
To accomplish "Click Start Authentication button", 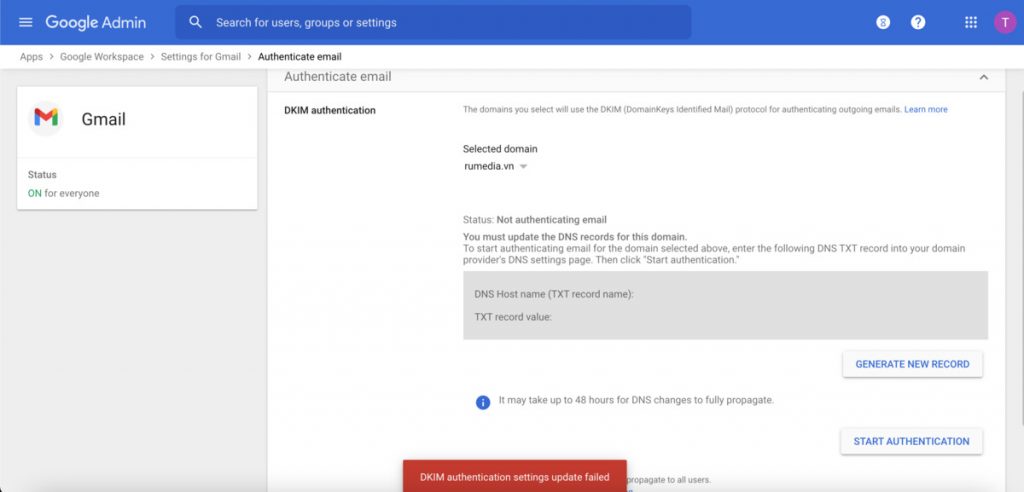I will [911, 441].
